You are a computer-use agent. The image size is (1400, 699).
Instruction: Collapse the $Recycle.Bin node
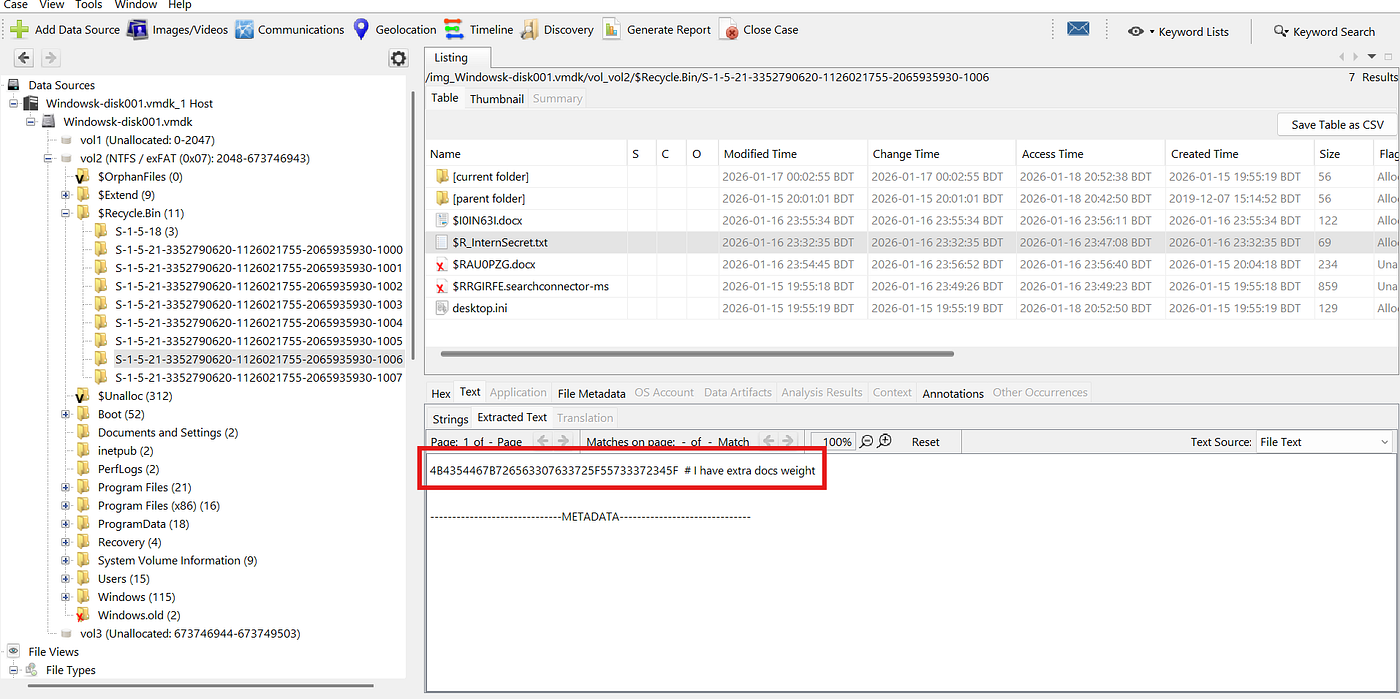64,212
